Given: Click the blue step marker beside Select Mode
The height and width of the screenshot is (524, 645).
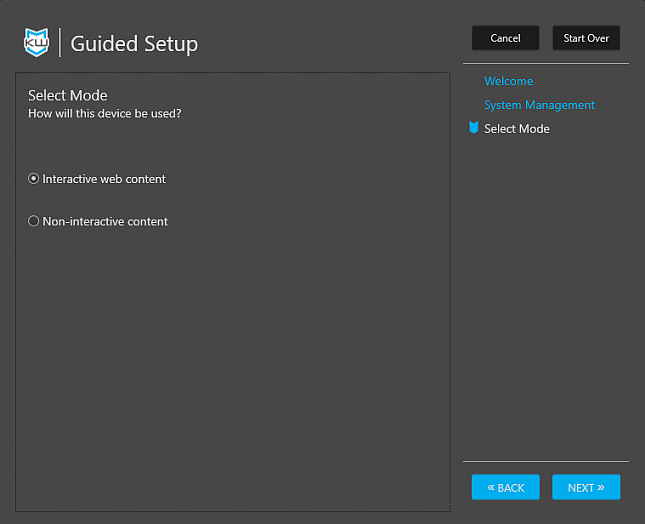Looking at the screenshot, I should click(x=473, y=128).
